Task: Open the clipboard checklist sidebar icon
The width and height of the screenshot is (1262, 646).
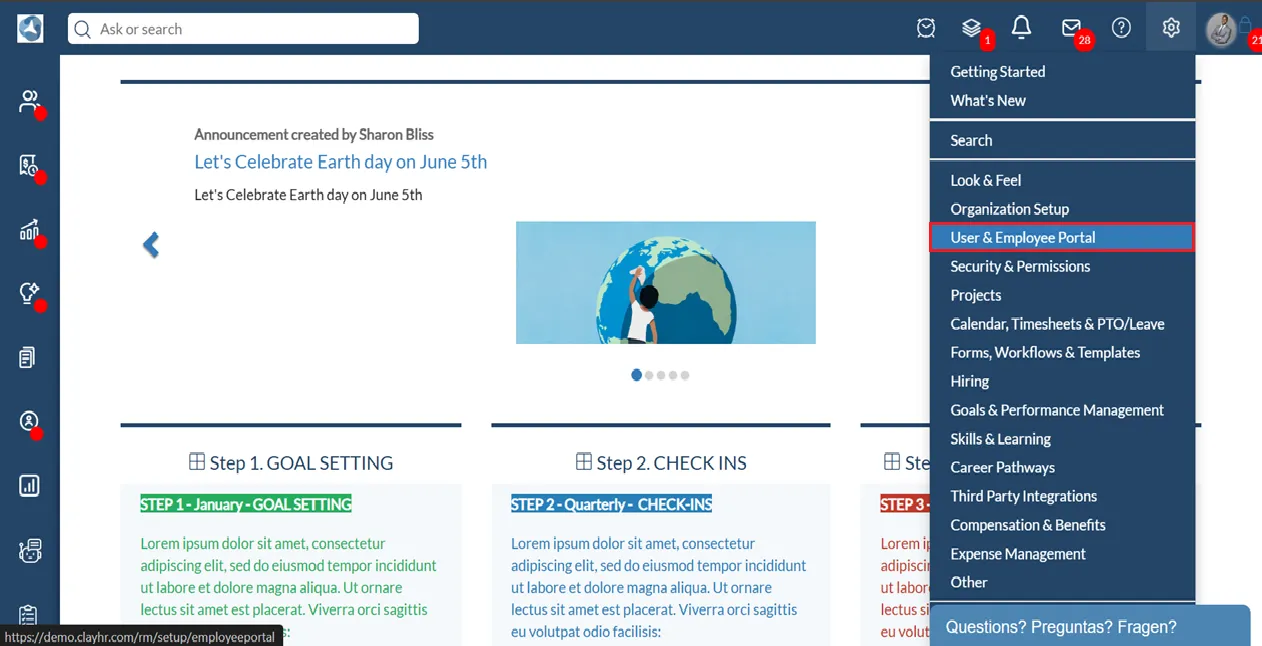Action: pos(28,614)
